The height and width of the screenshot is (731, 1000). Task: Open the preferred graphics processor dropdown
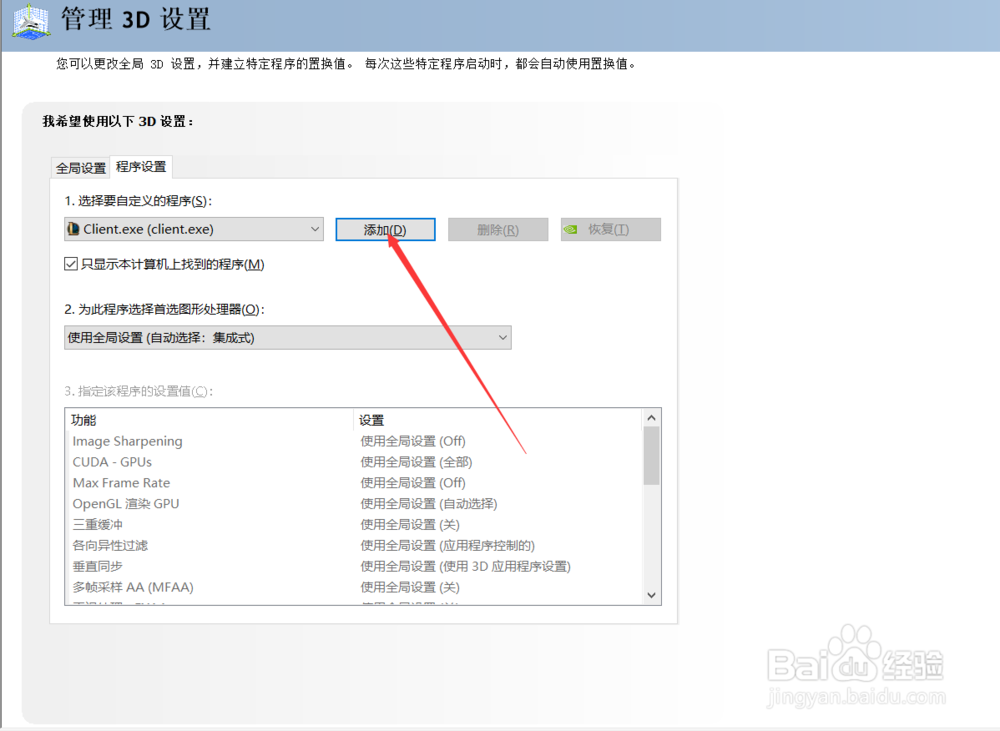click(503, 337)
